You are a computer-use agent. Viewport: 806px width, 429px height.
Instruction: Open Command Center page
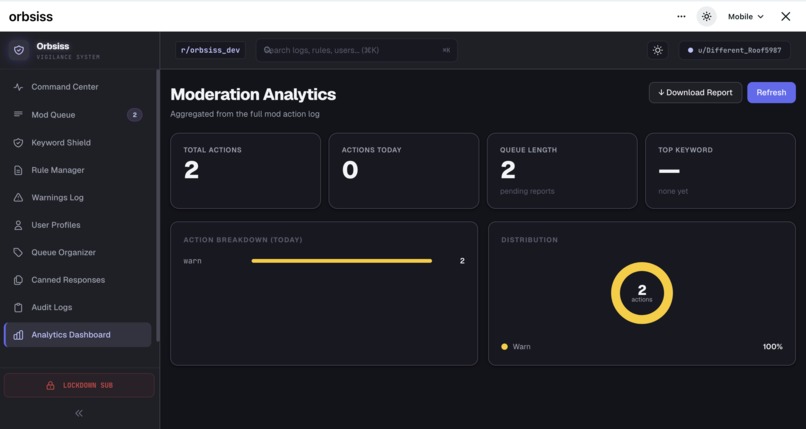point(78,87)
